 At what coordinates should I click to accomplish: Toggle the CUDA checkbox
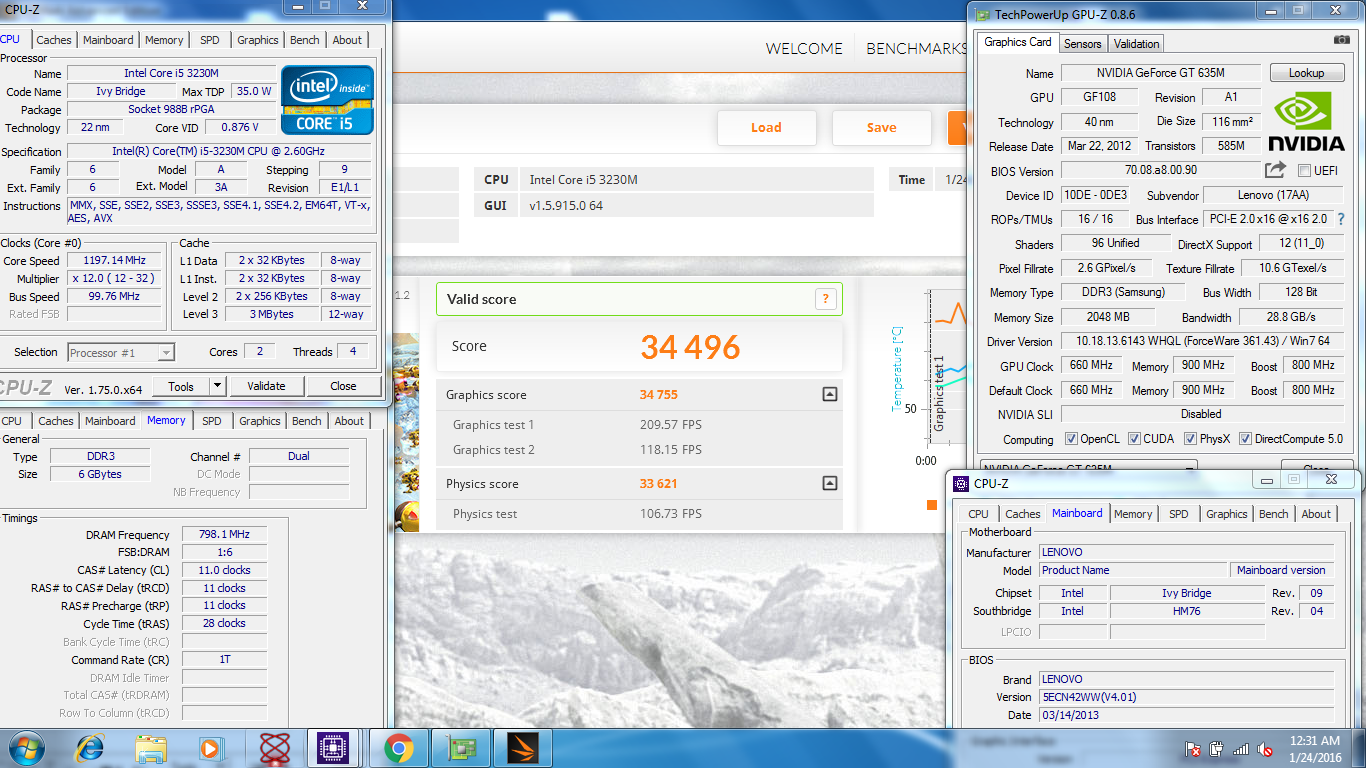pos(1134,439)
